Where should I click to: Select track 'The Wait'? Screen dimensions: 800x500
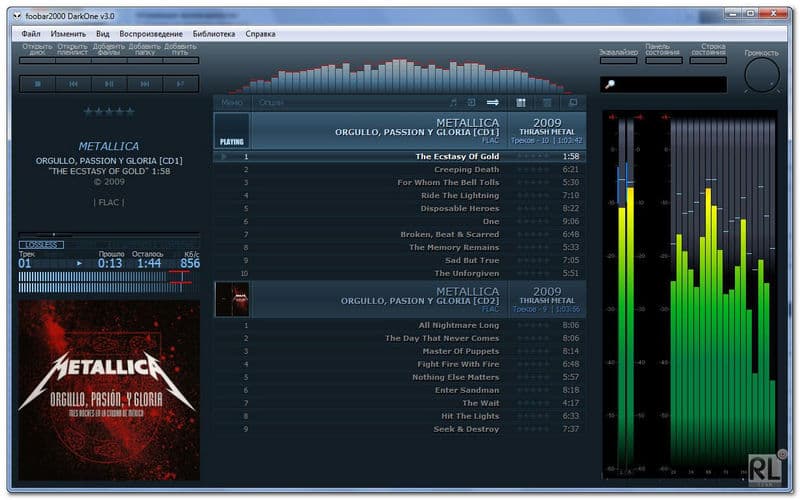tap(399, 404)
